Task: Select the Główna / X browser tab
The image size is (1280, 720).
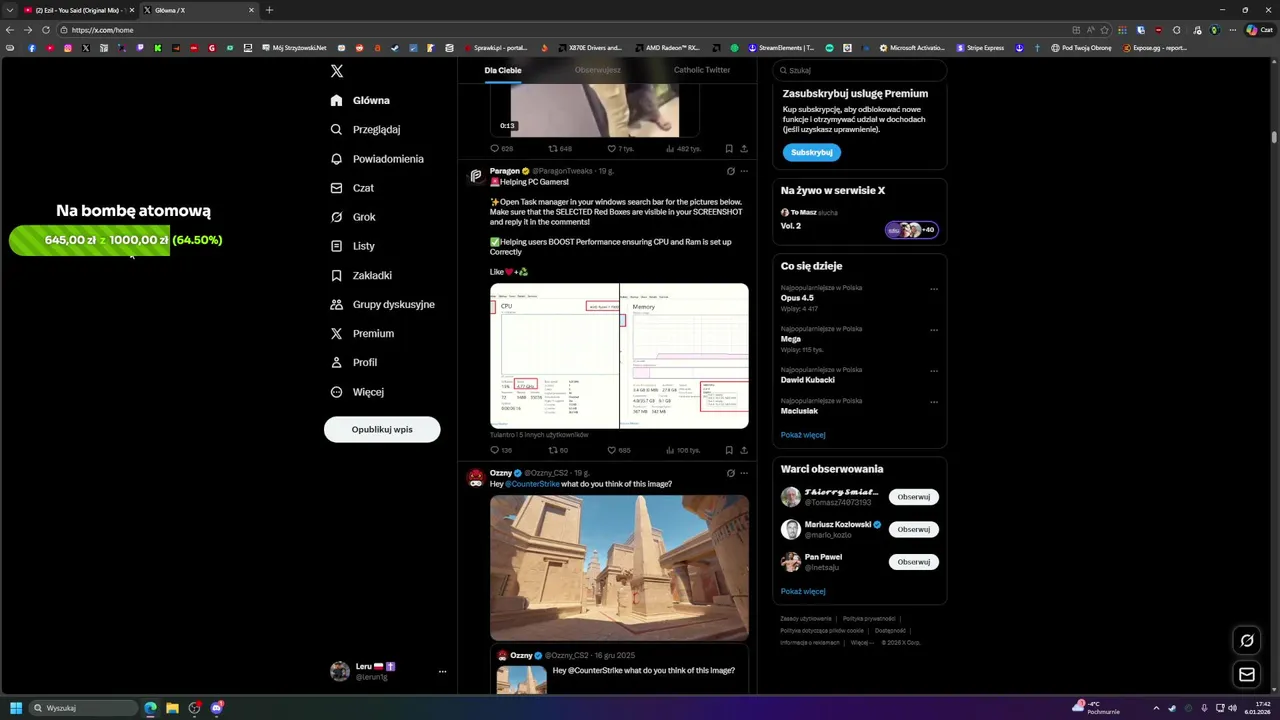Action: 198,10
